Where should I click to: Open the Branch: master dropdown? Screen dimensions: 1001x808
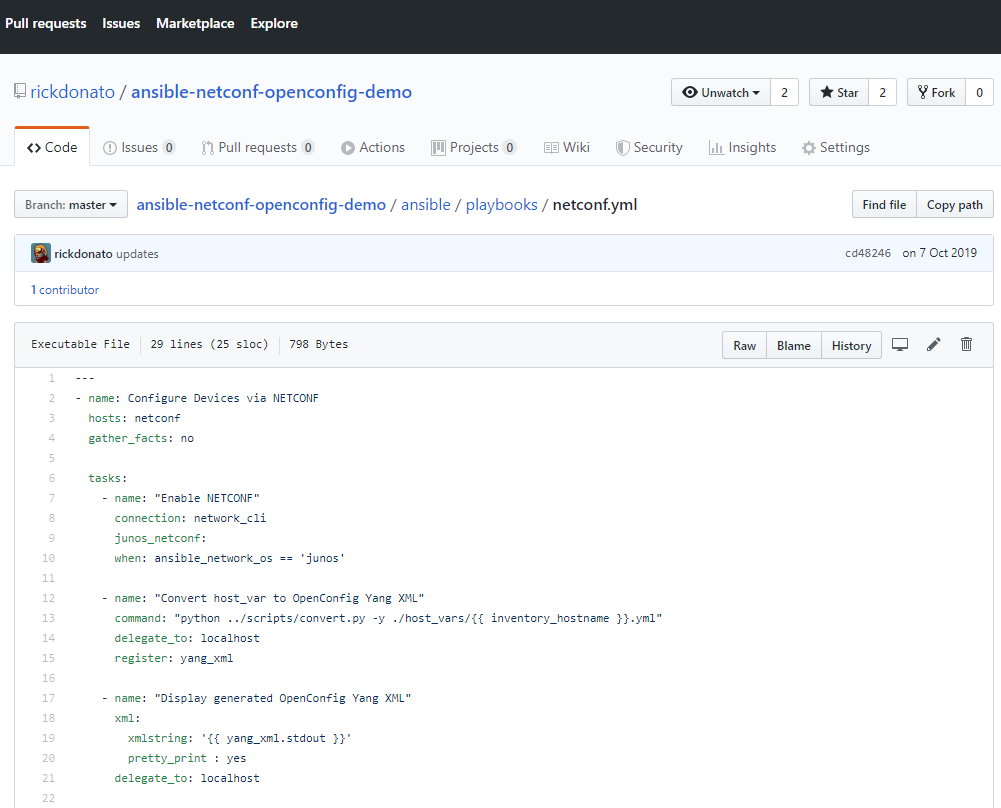71,204
